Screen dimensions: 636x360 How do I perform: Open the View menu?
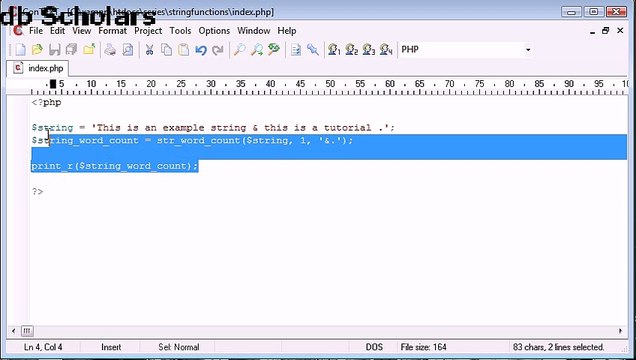pyautogui.click(x=82, y=31)
